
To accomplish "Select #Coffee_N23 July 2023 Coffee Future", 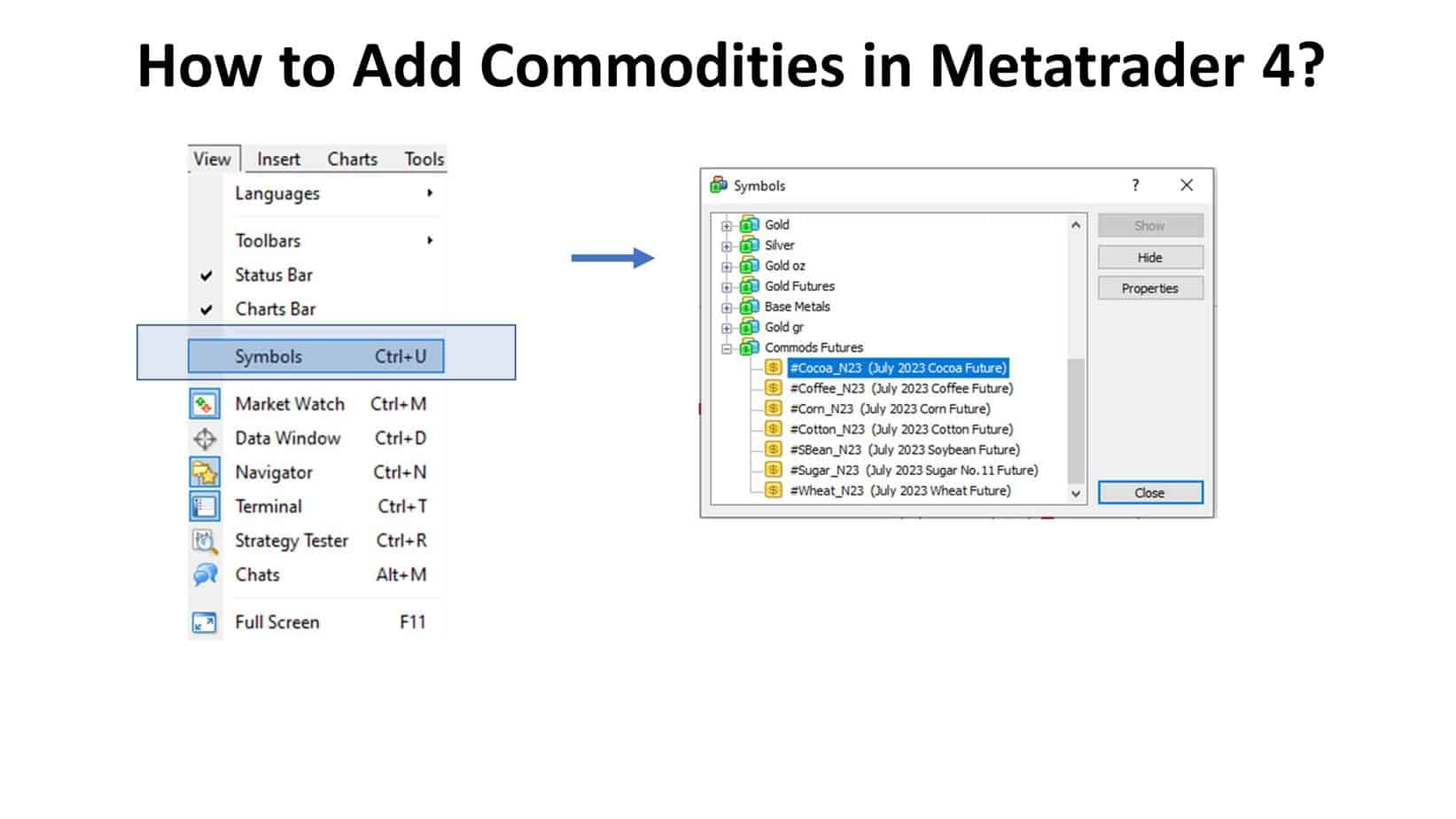I will pyautogui.click(x=901, y=388).
